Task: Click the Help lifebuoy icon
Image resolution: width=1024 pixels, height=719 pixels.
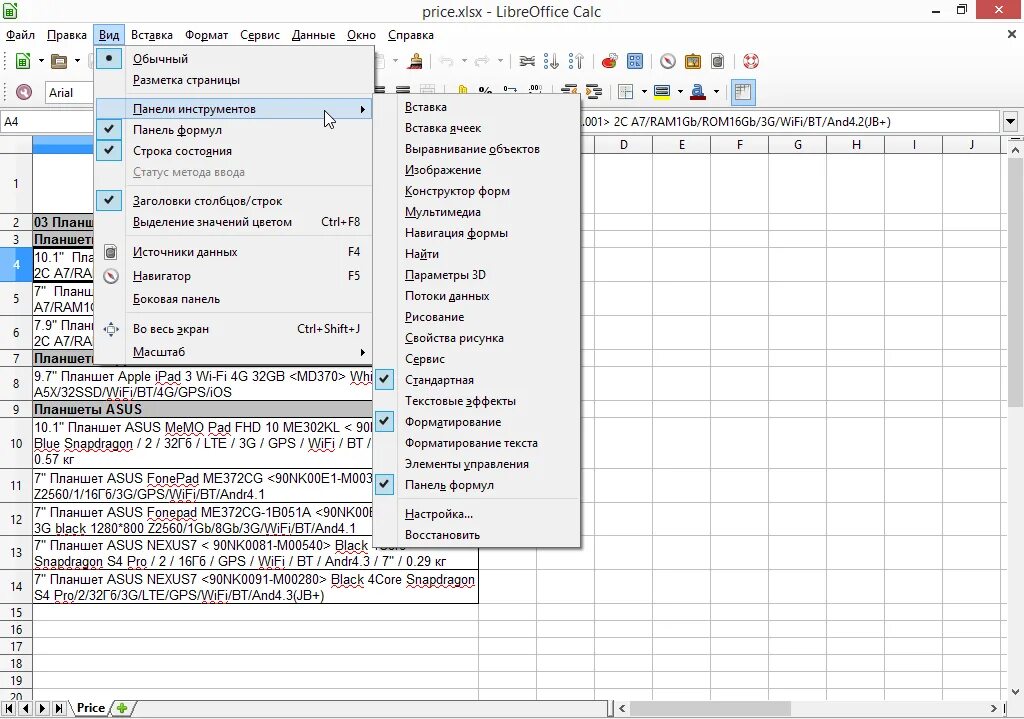Action: click(749, 60)
